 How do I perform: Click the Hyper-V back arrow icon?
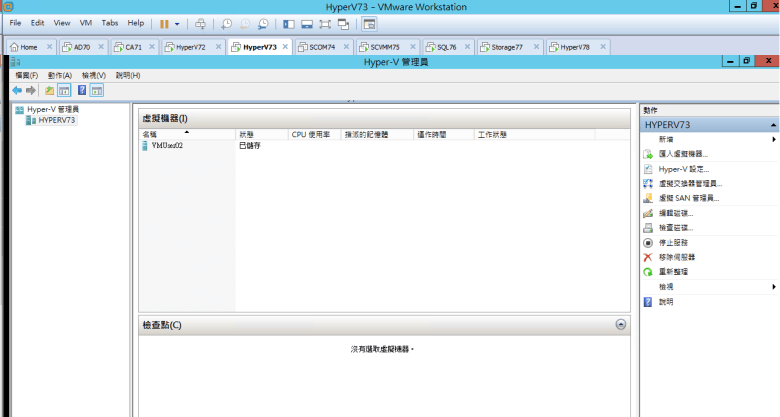[17, 90]
